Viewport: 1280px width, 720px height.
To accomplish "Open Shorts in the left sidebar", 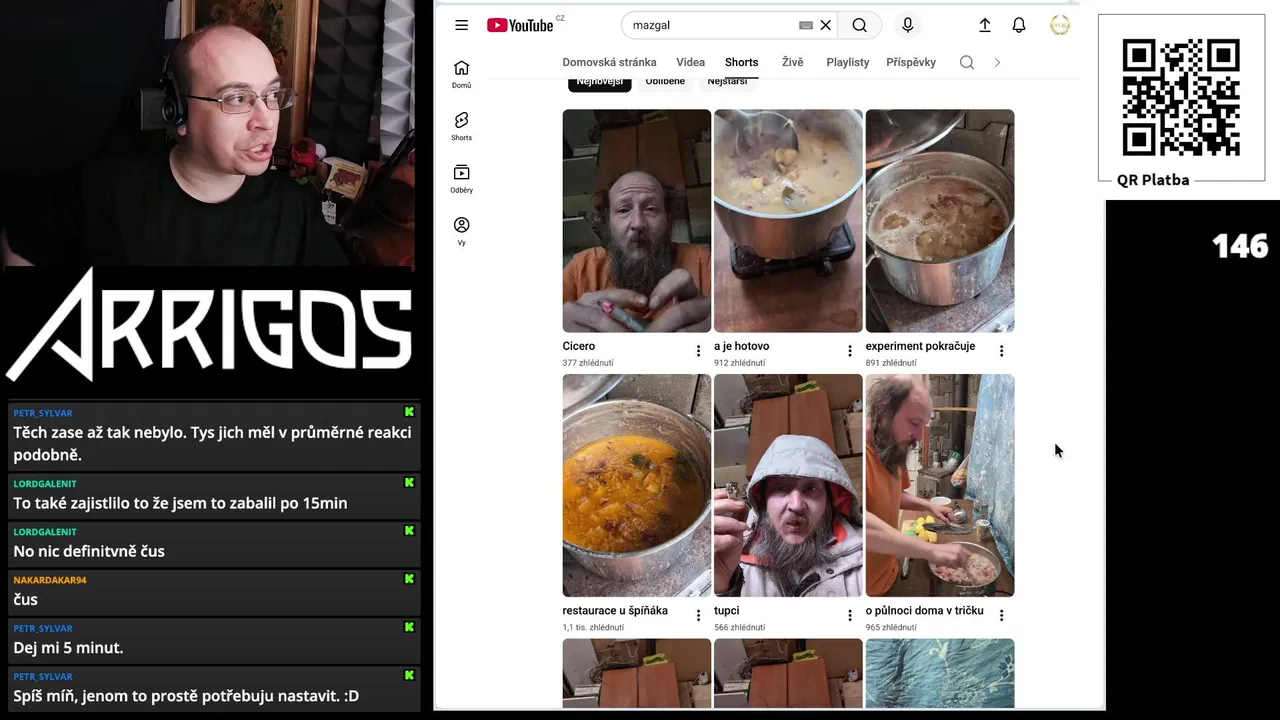I will pyautogui.click(x=461, y=126).
